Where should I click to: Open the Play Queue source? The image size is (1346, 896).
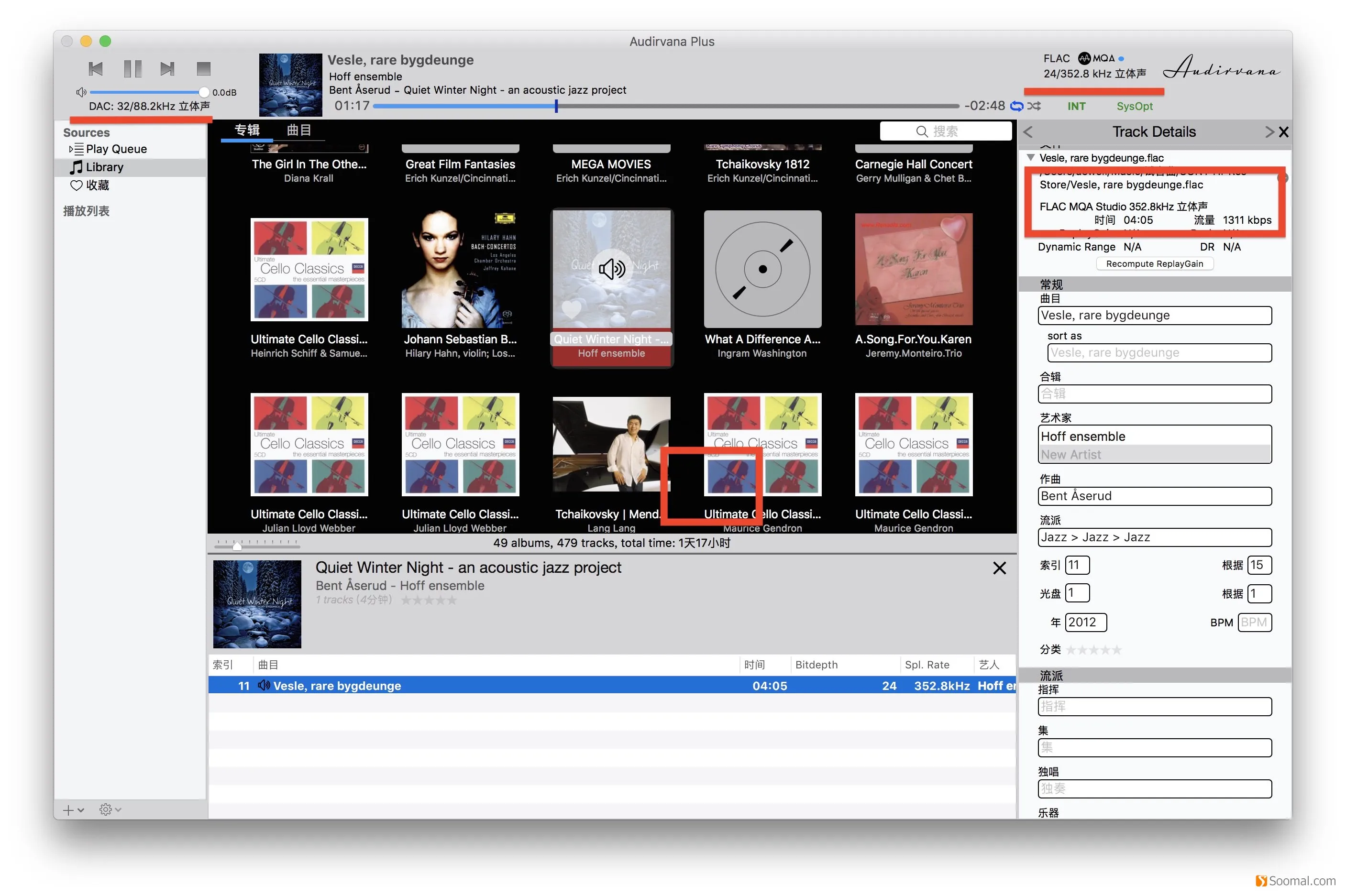pyautogui.click(x=116, y=149)
